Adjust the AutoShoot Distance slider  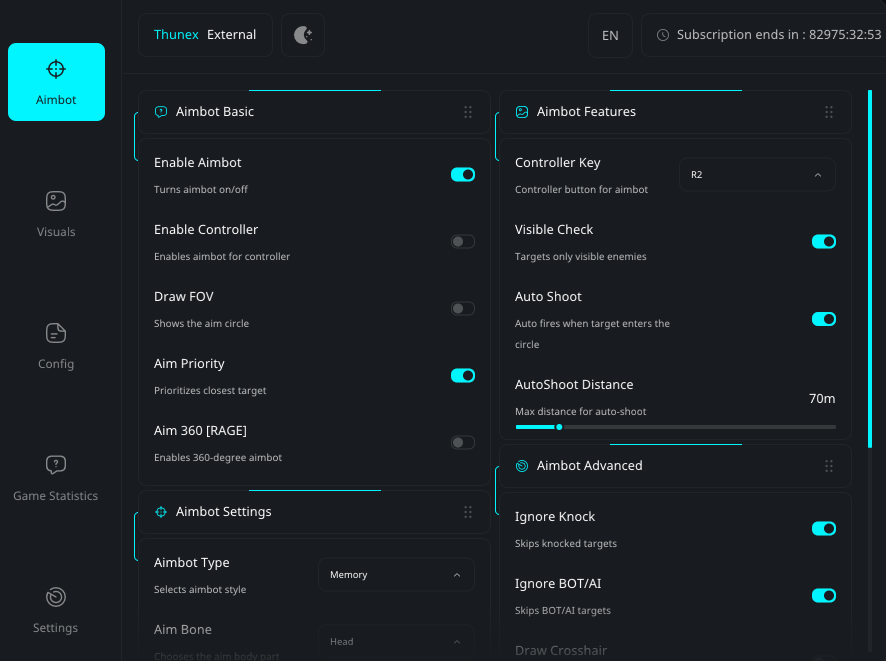point(559,427)
